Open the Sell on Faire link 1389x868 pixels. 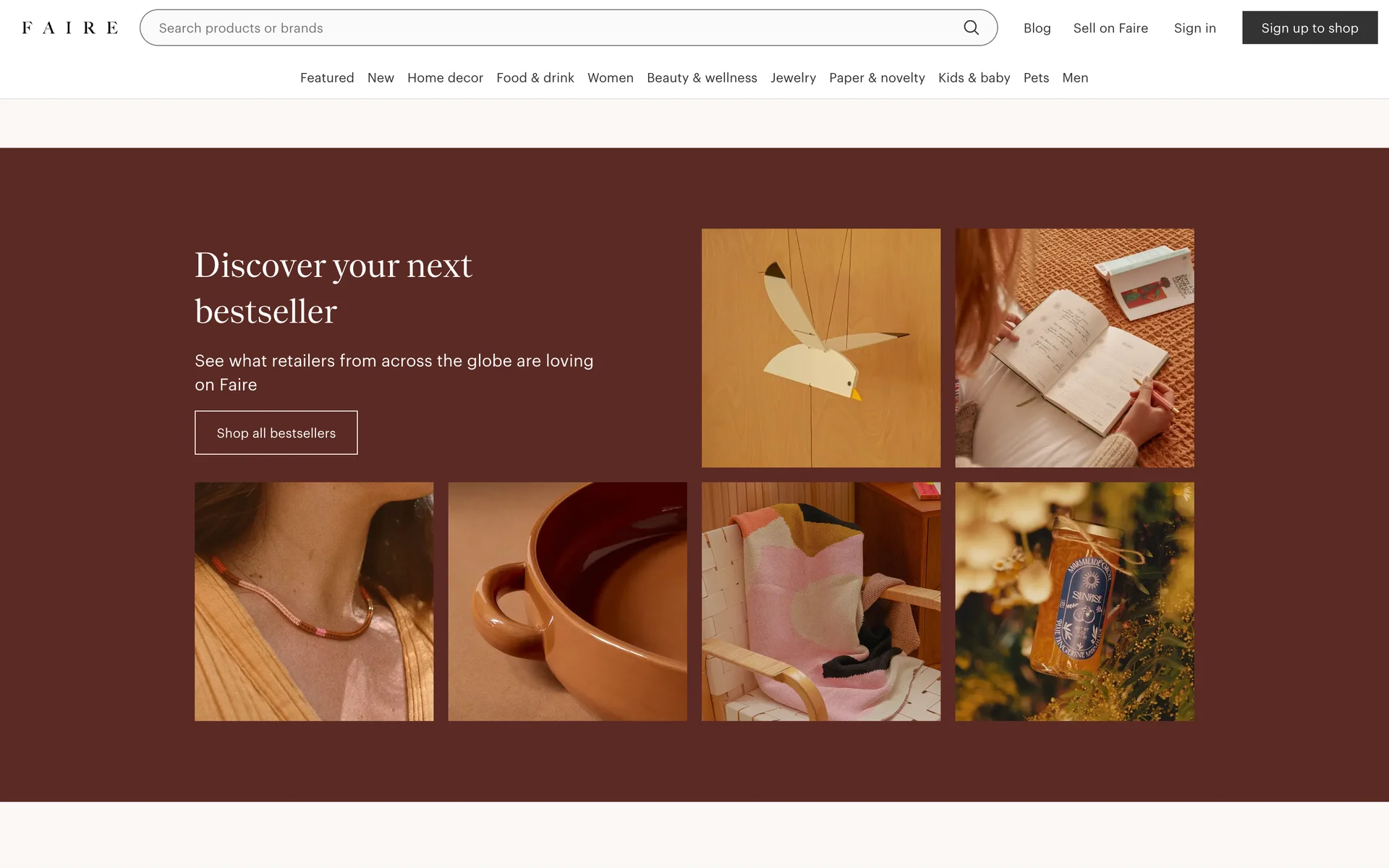1110,27
